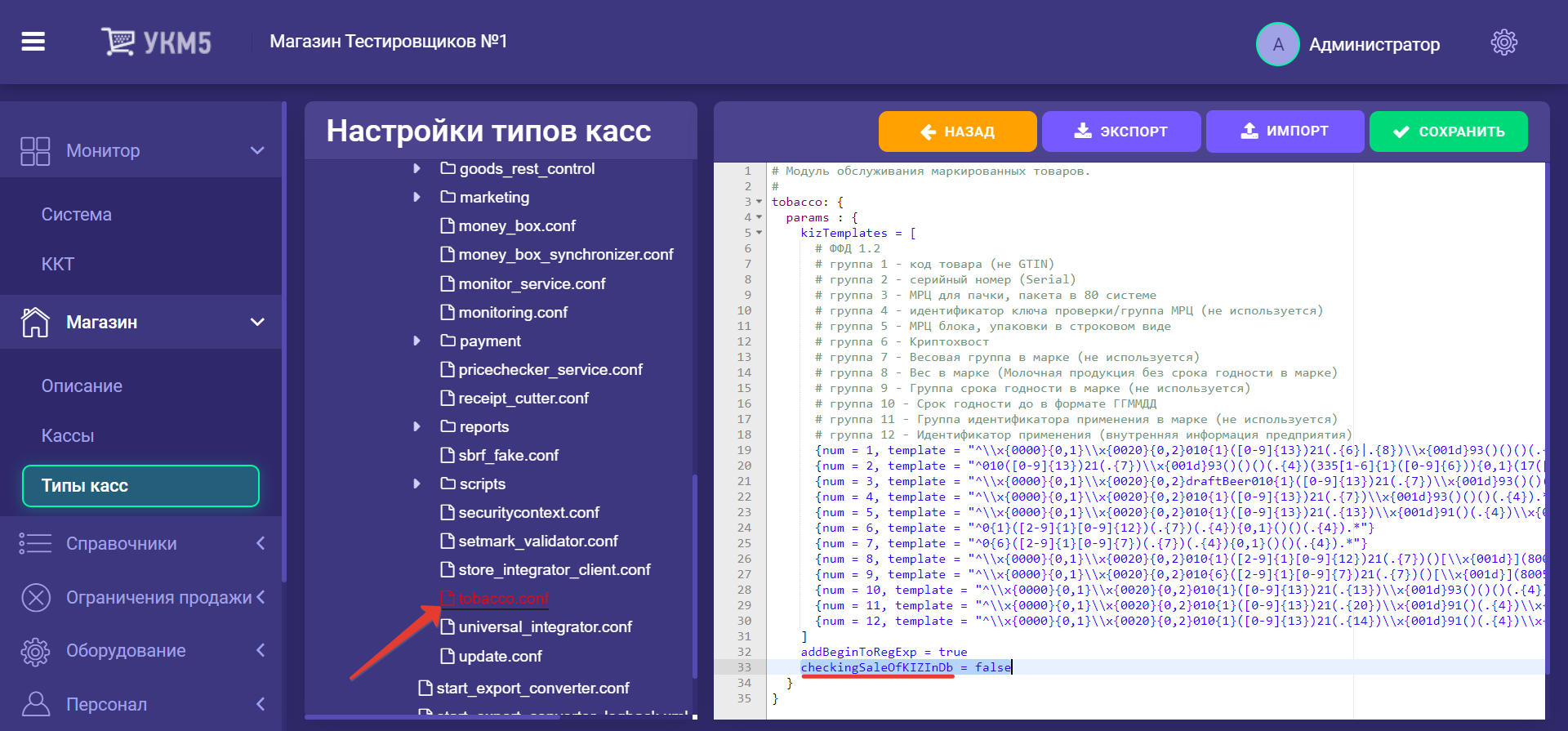Click the goods_rest_control folder icon
Image resolution: width=1568 pixels, height=731 pixels.
coord(448,168)
